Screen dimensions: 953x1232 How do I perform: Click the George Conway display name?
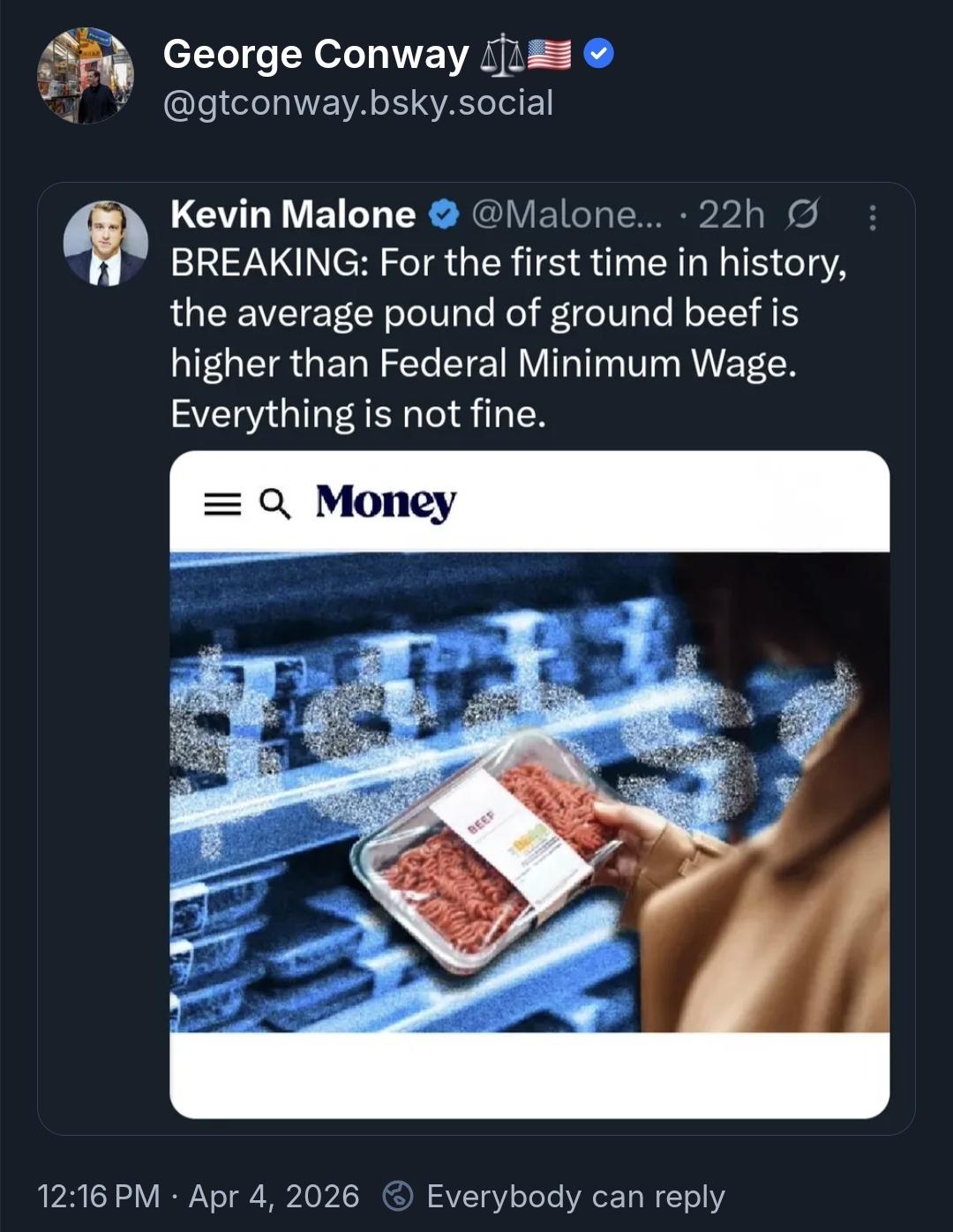click(315, 55)
